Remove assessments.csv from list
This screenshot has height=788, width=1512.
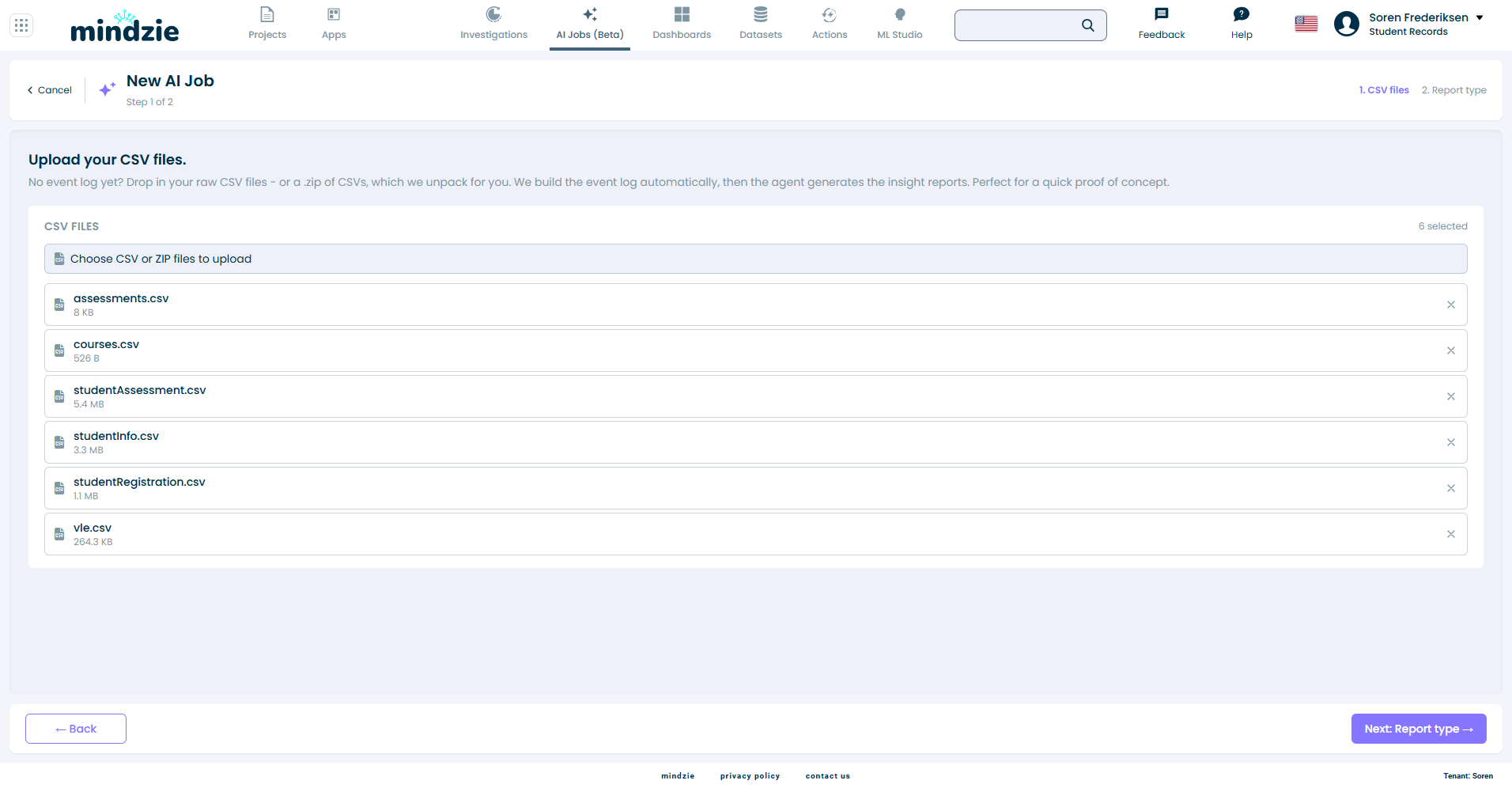click(x=1451, y=305)
